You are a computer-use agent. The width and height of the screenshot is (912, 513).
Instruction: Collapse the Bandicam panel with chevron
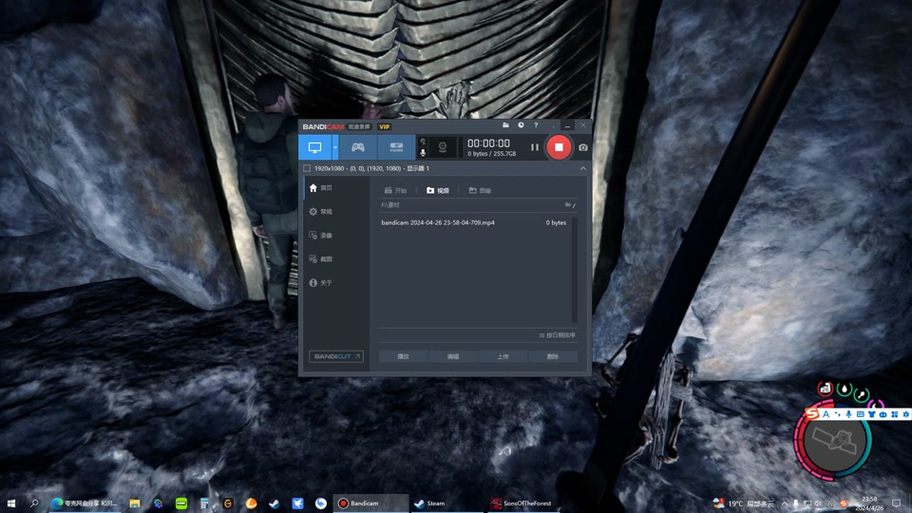(583, 168)
